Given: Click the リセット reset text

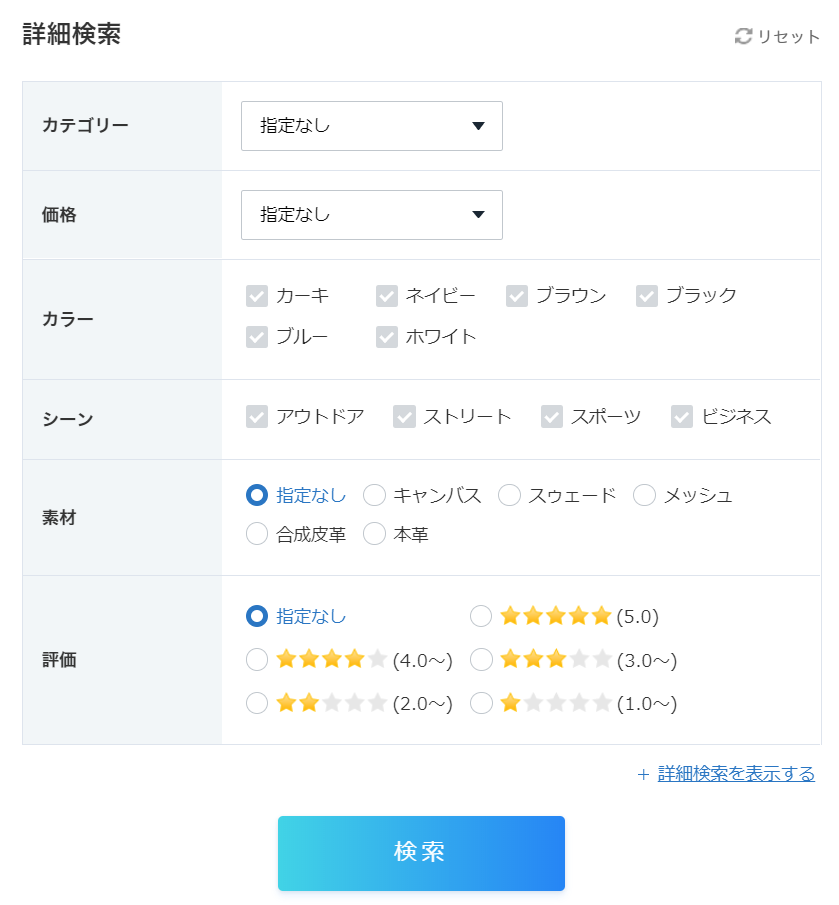Looking at the screenshot, I should click(x=788, y=37).
